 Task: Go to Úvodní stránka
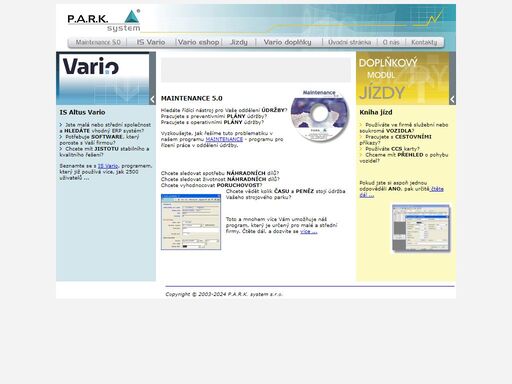click(x=349, y=42)
